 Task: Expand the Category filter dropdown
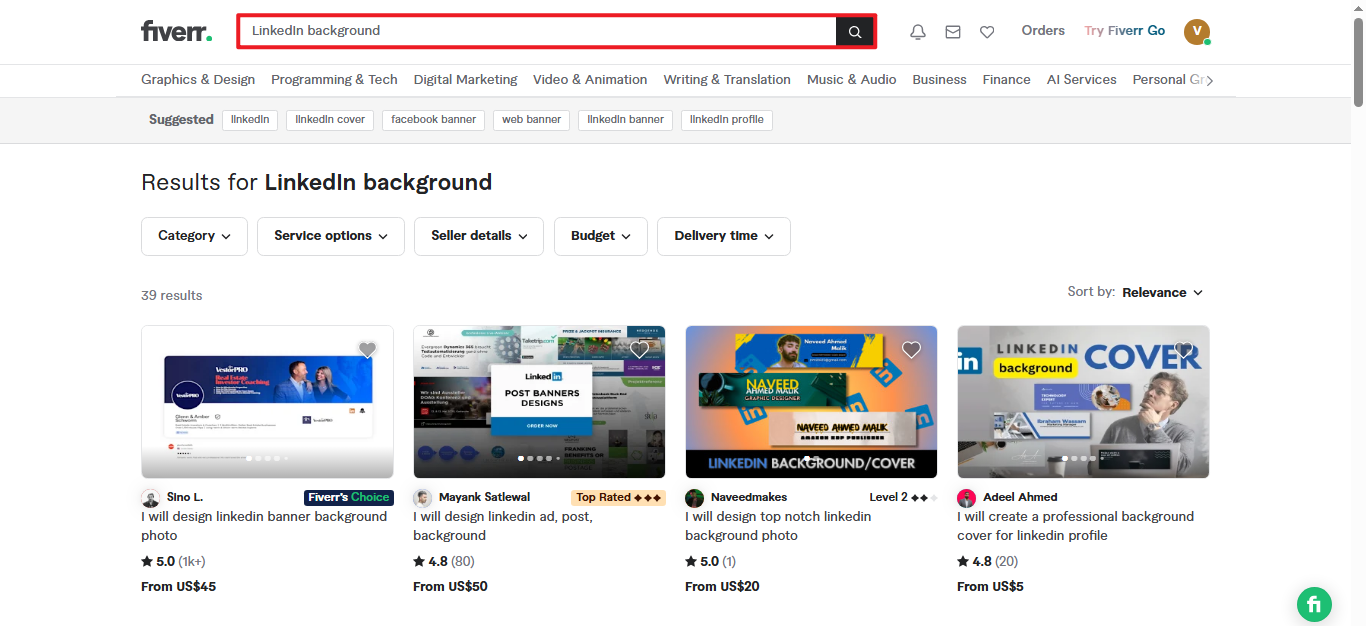tap(194, 236)
